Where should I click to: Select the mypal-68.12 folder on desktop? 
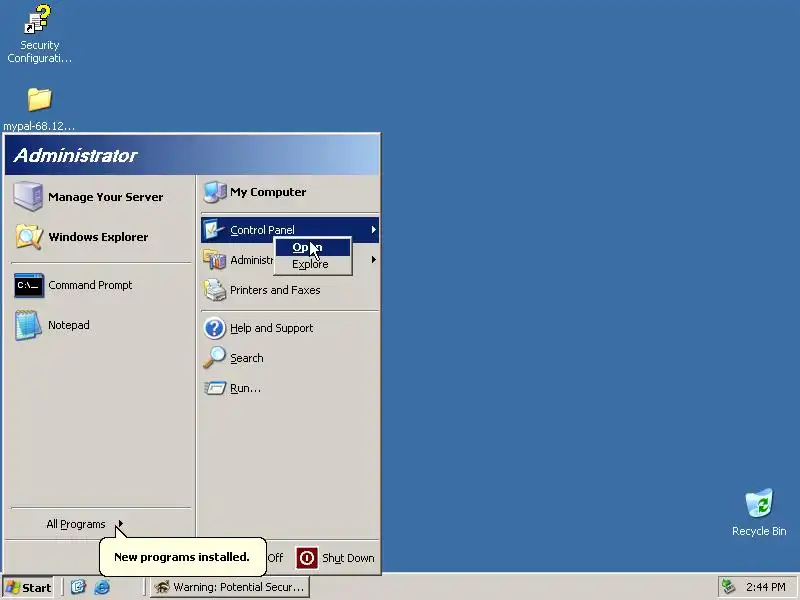39,99
